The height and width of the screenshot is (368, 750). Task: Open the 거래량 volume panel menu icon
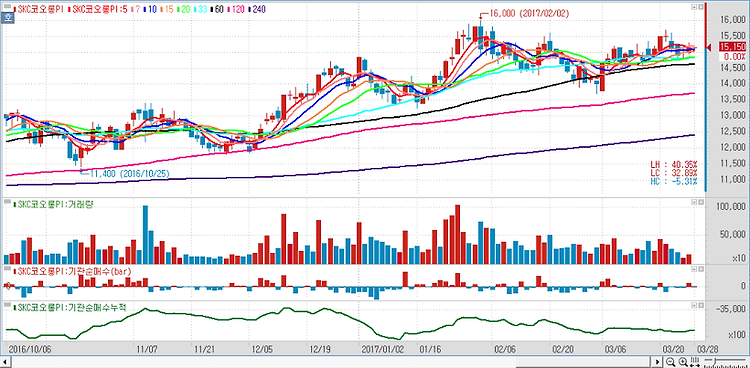pos(7,202)
